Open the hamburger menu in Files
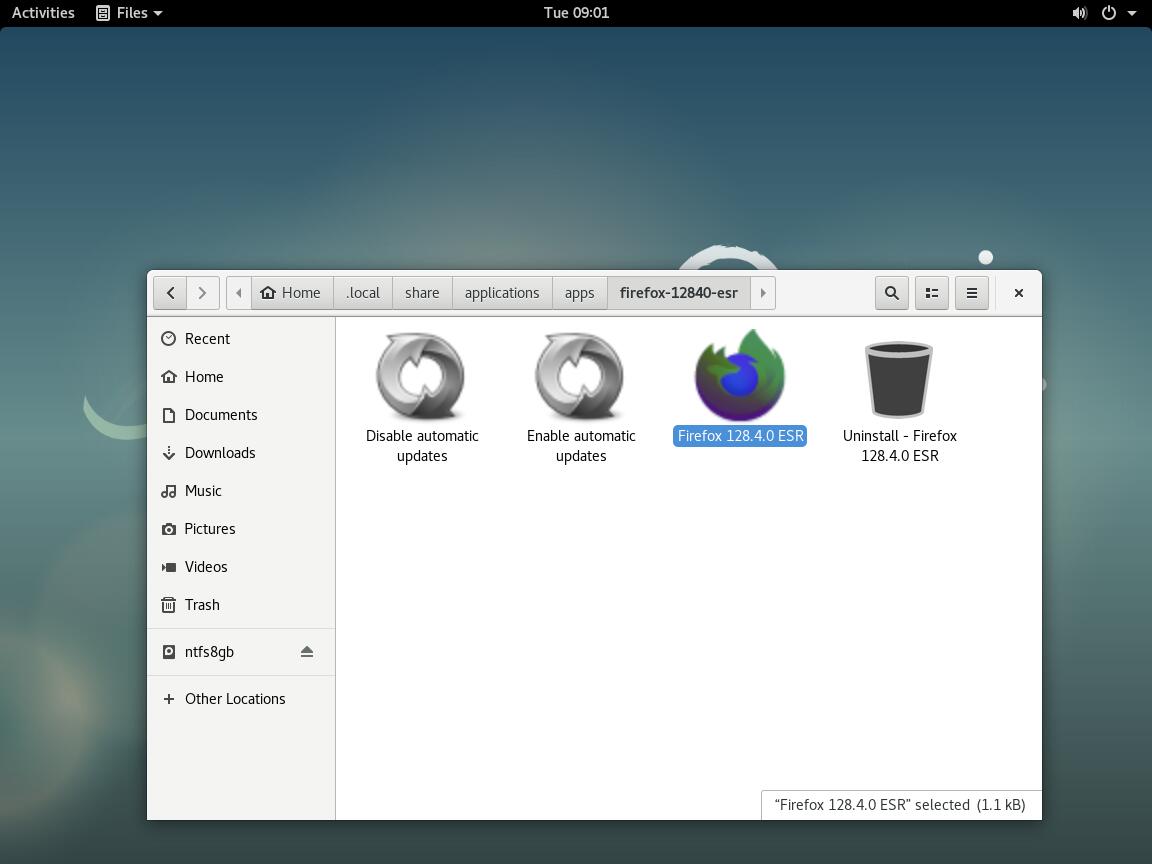Image resolution: width=1152 pixels, height=864 pixels. tap(971, 293)
